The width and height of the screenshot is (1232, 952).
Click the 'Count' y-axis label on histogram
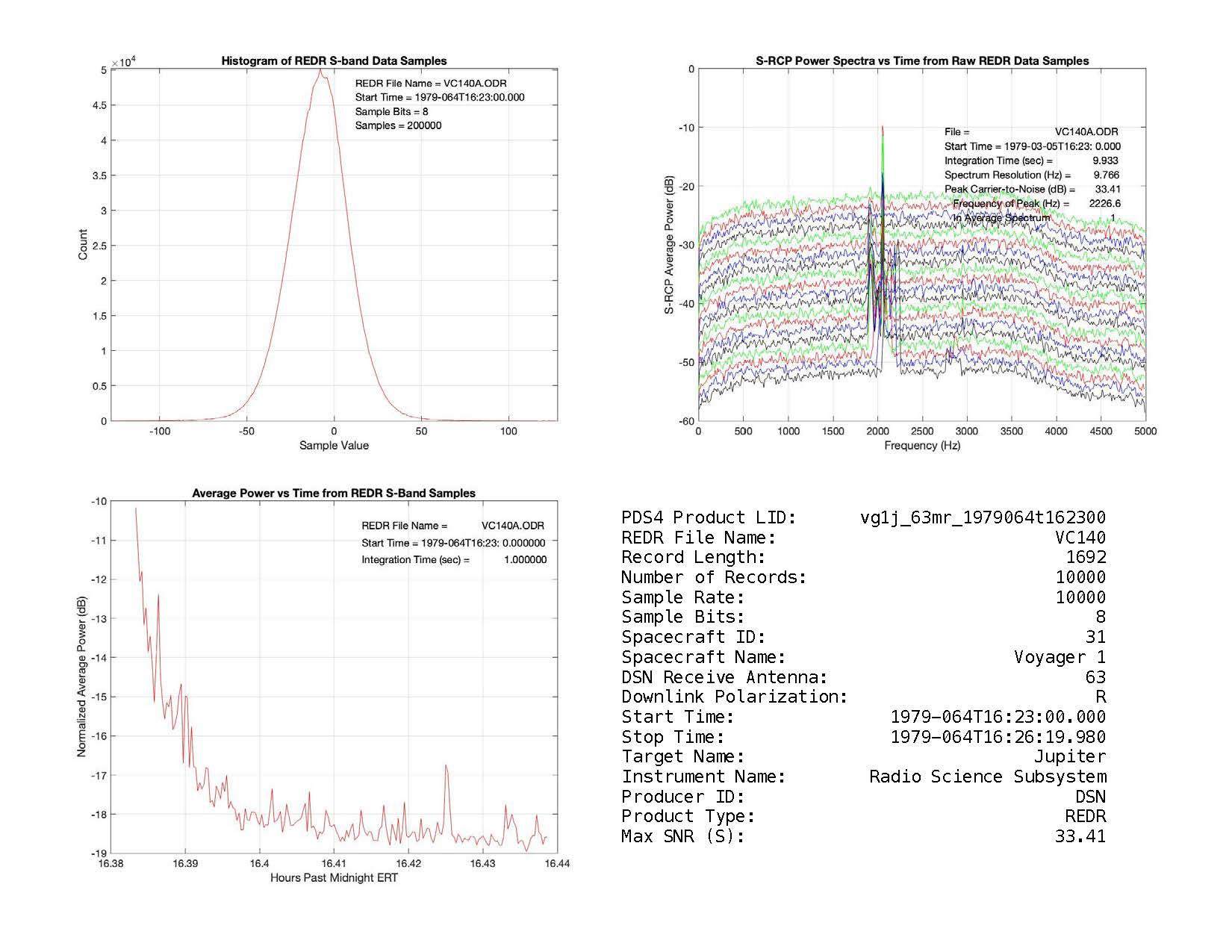click(83, 245)
